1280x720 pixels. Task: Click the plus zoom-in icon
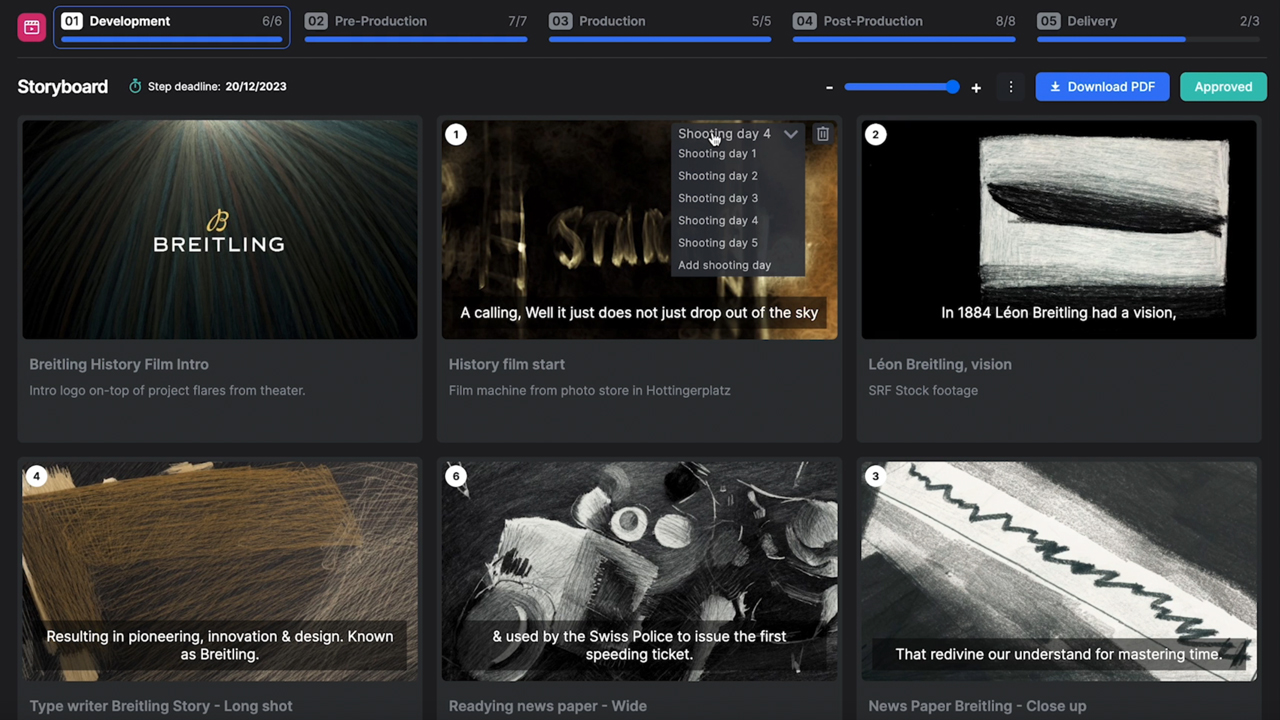(x=976, y=88)
